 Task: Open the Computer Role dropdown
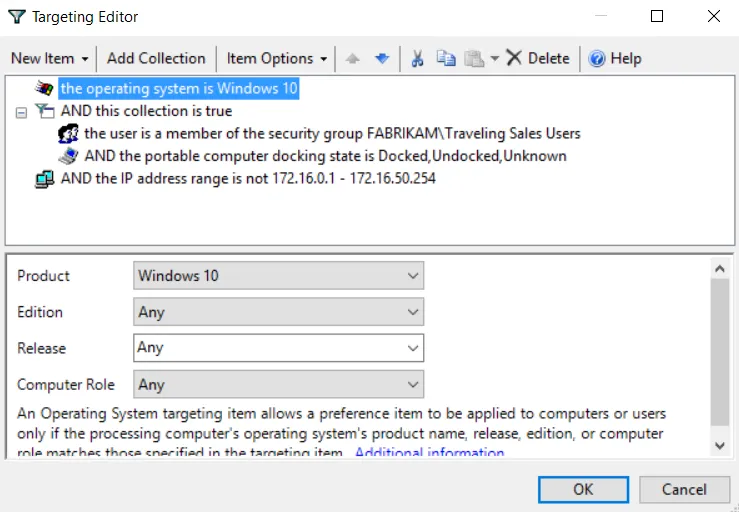(279, 384)
